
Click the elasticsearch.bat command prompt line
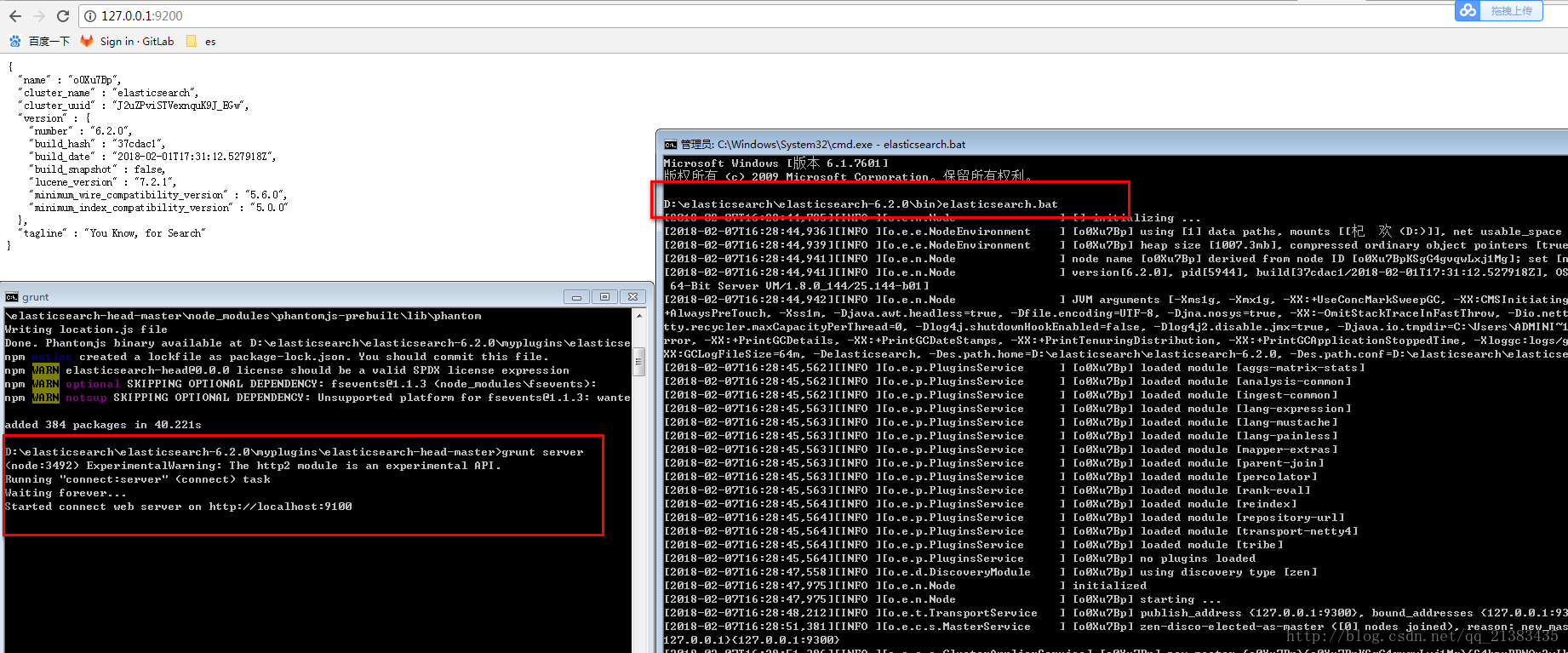click(861, 204)
